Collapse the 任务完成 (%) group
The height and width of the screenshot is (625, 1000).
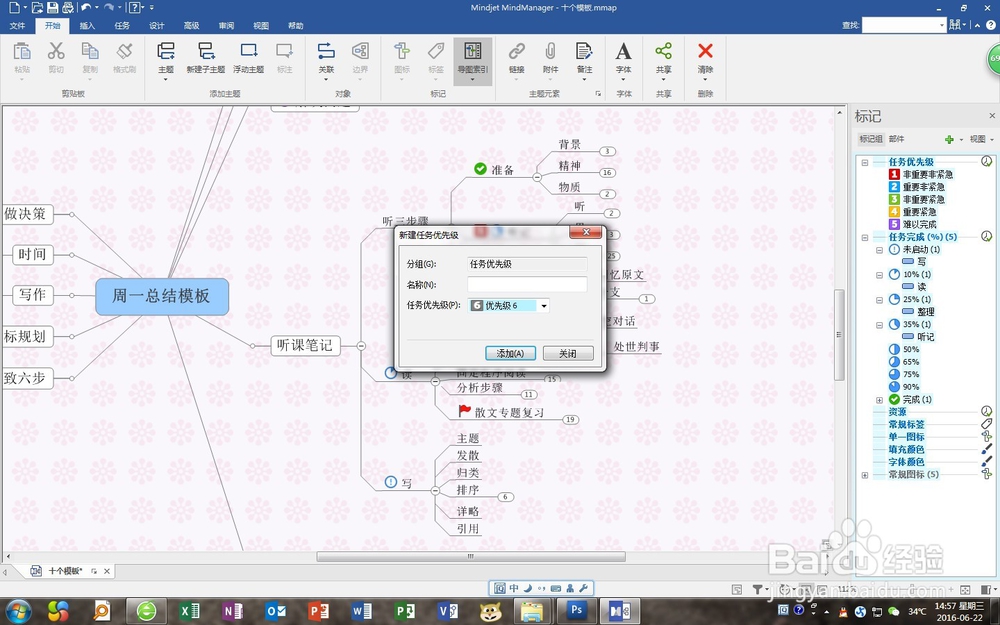pyautogui.click(x=865, y=237)
